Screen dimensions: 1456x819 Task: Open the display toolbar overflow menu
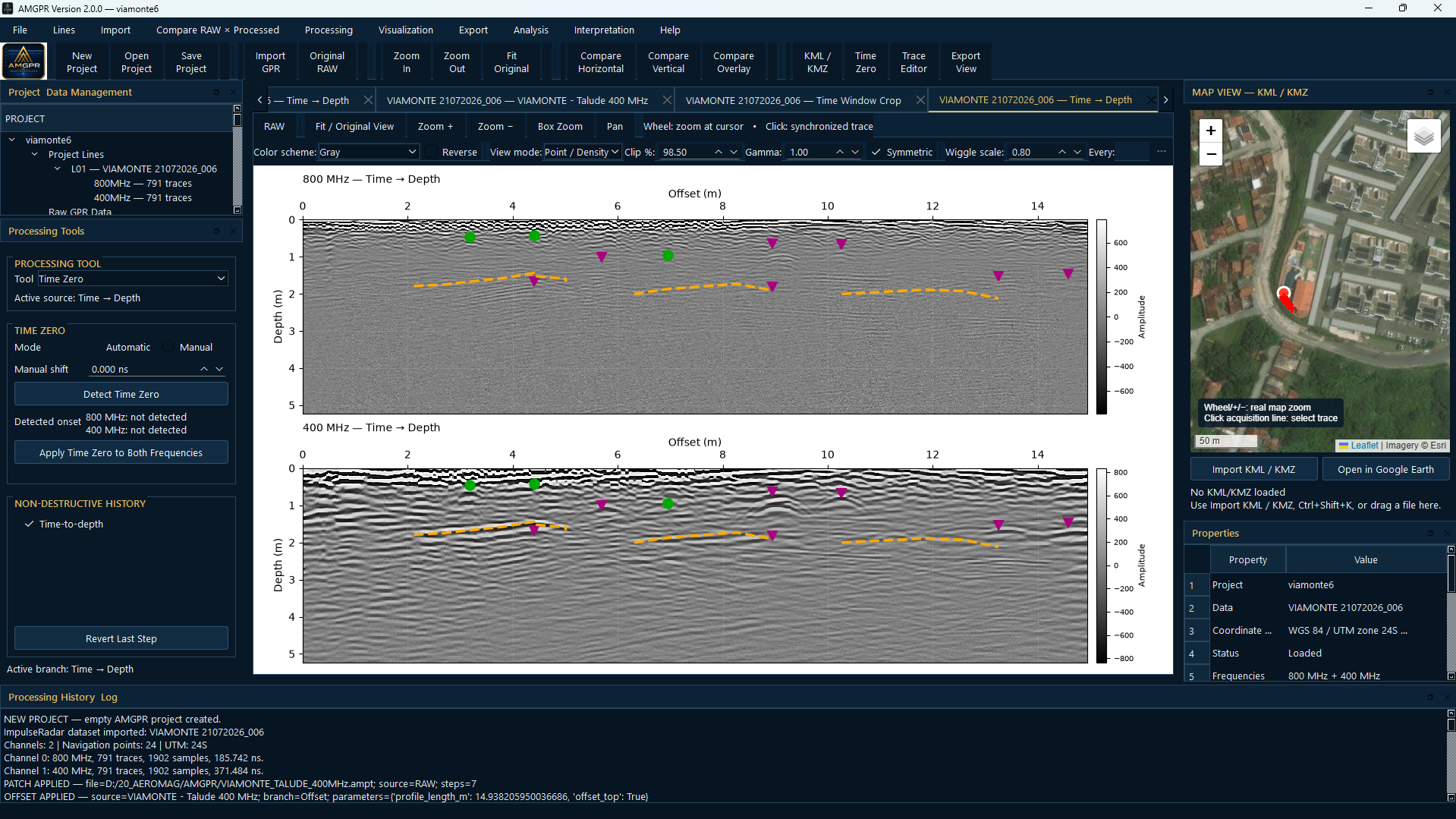click(x=1162, y=152)
